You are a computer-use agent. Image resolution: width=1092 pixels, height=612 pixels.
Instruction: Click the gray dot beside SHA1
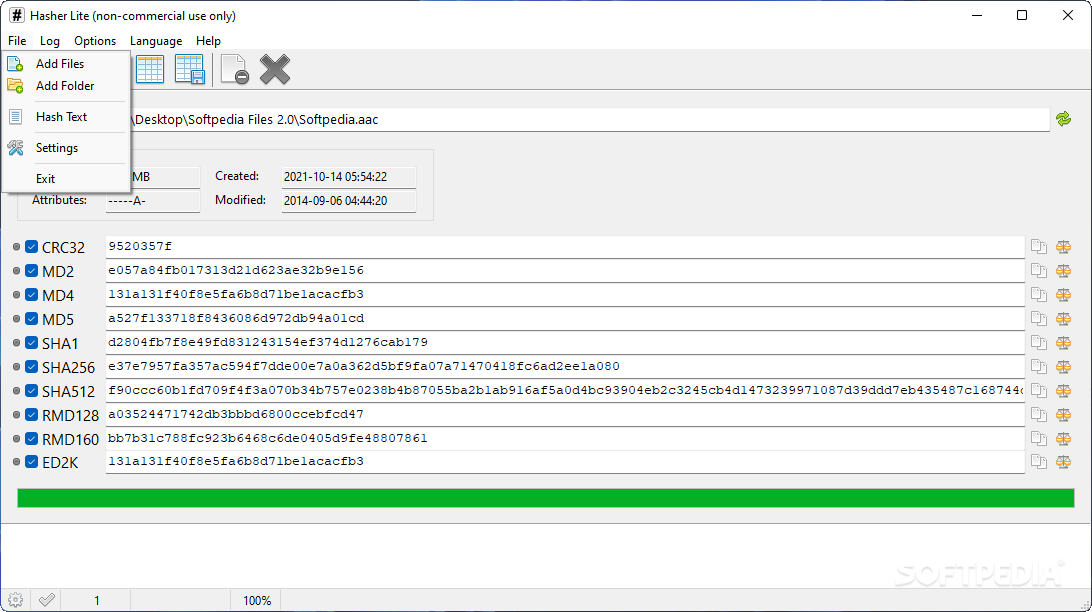17,343
